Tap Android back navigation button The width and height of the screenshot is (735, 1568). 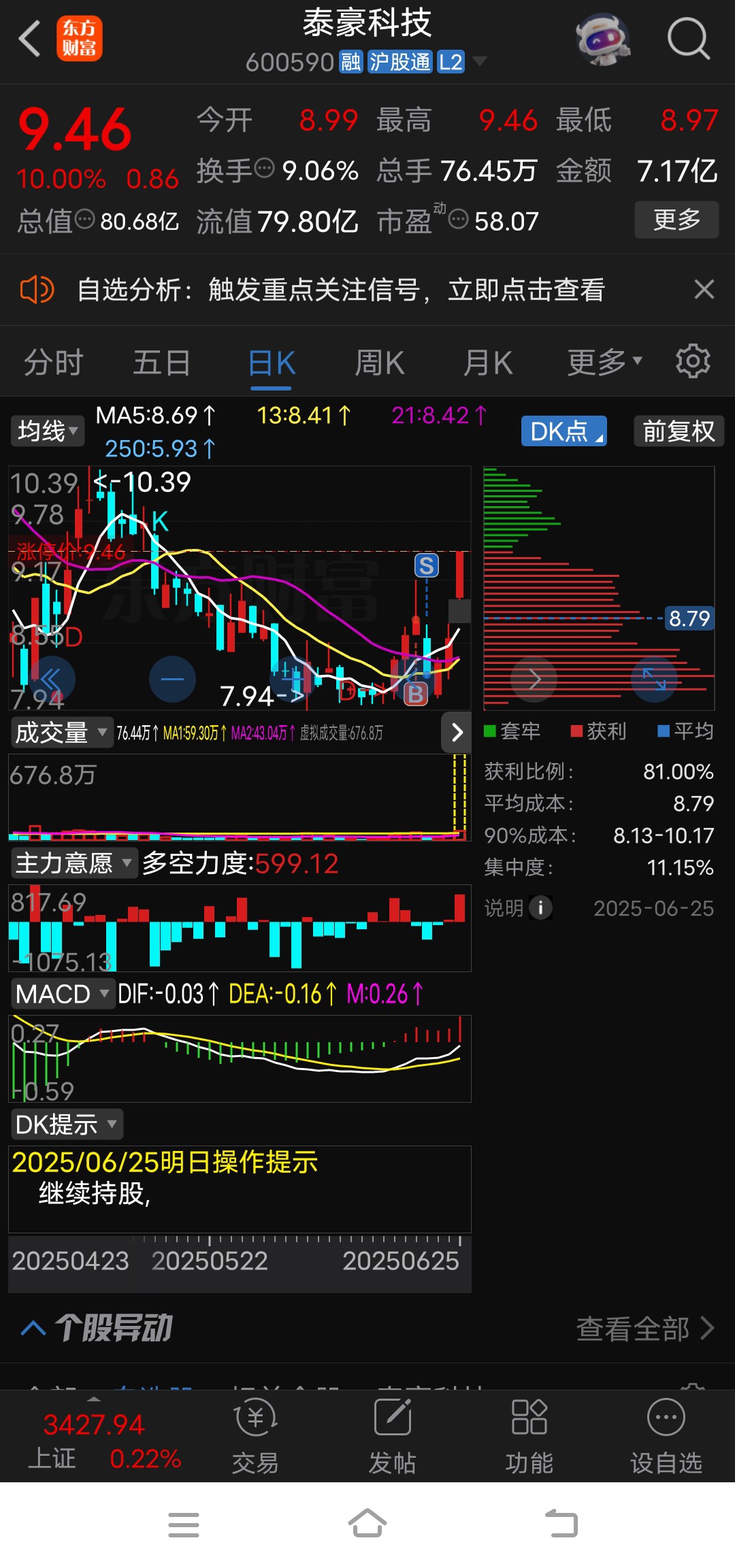coord(561,1524)
